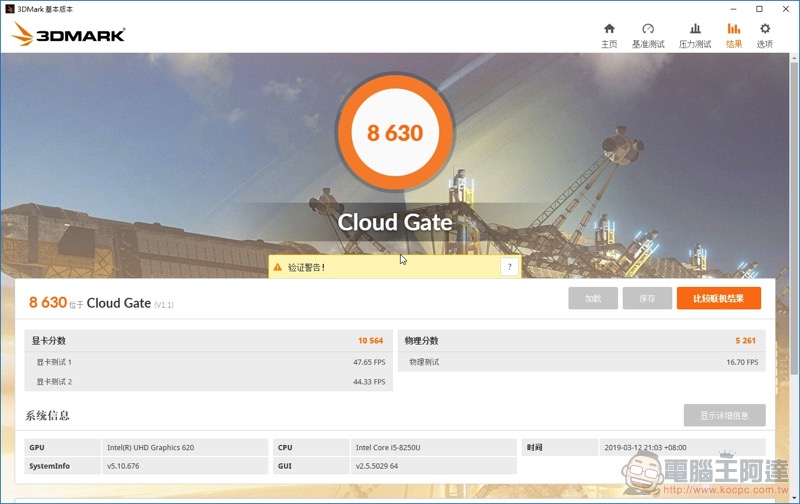
Task: Click the 系统信息 section heading
Action: (x=47, y=415)
